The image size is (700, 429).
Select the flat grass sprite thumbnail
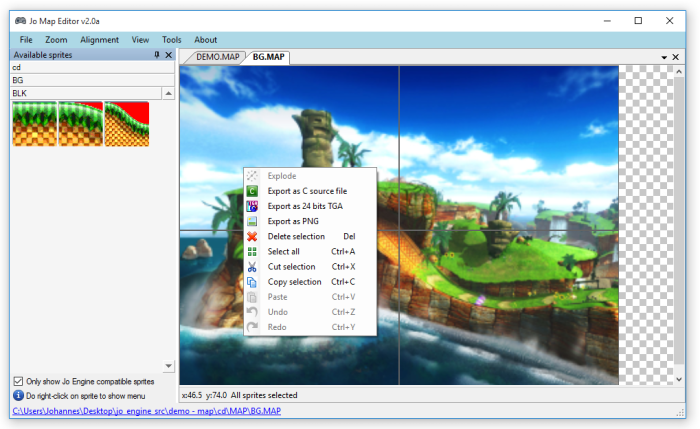pos(35,124)
